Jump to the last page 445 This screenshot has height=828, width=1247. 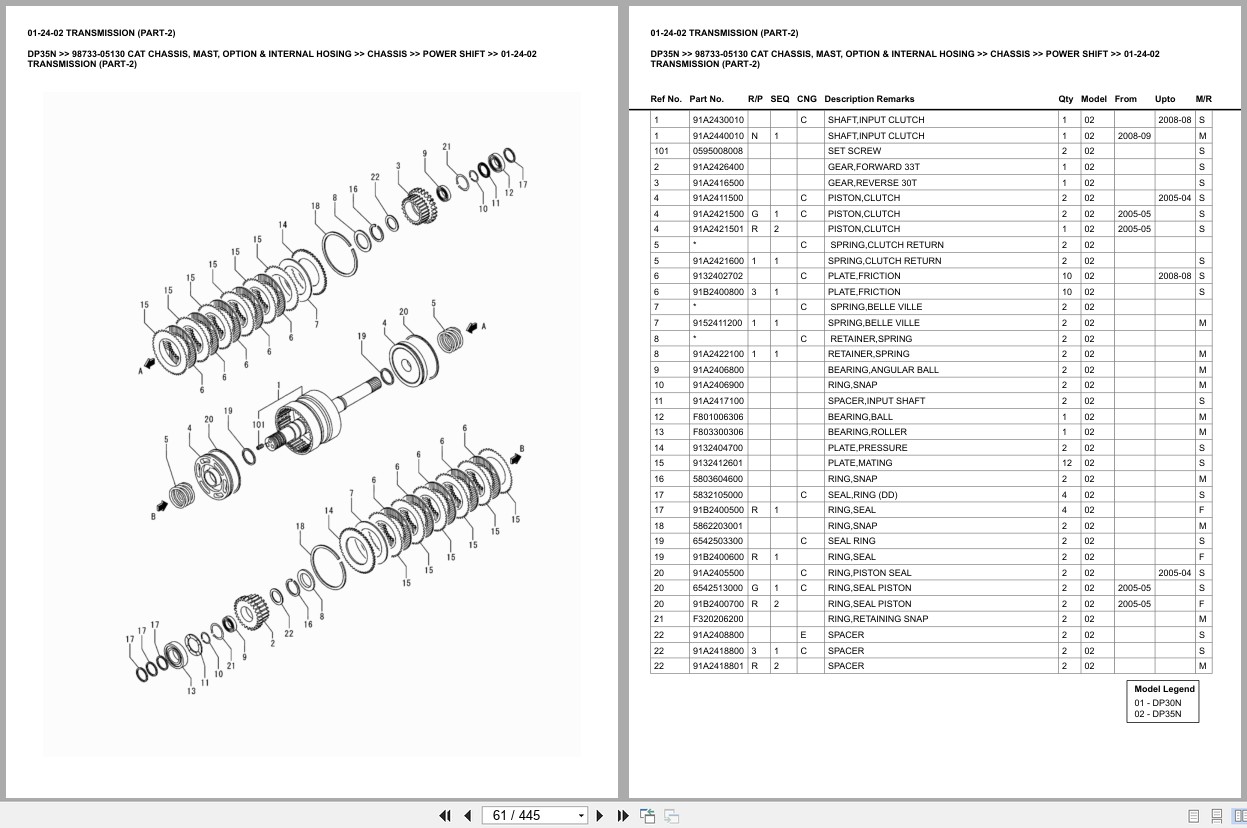622,815
